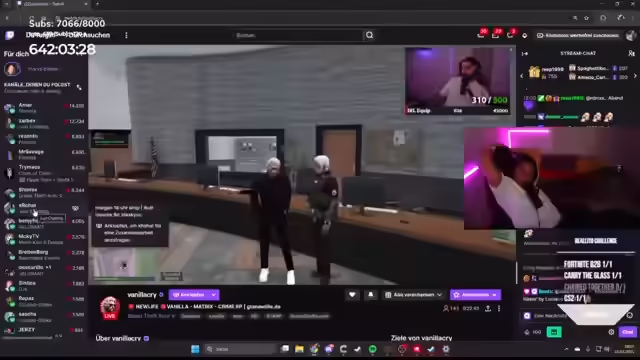Click the STREAM-CHAT panel title
The height and width of the screenshot is (360, 640).
[x=578, y=53]
